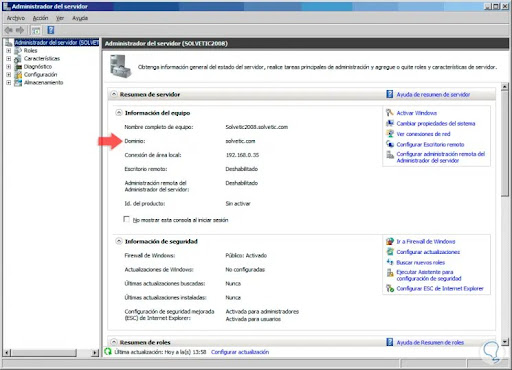This screenshot has height=370, width=512.
Task: Check No mostrar esta consola al iniciar sesión
Action: point(126,219)
